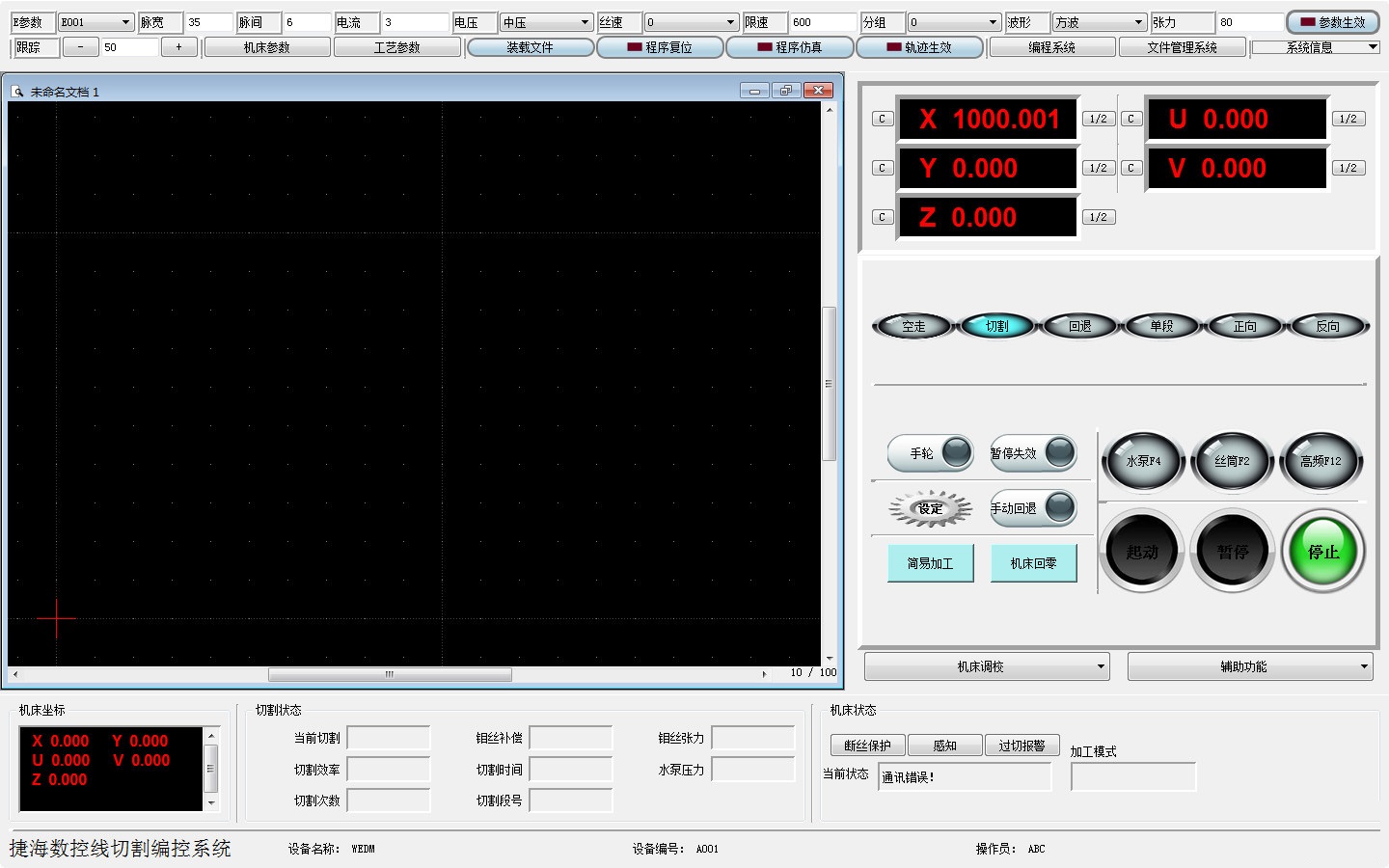This screenshot has width=1389, height=868.
Task: Click the drawing canvas horizontal scrollbar
Action: tap(390, 674)
